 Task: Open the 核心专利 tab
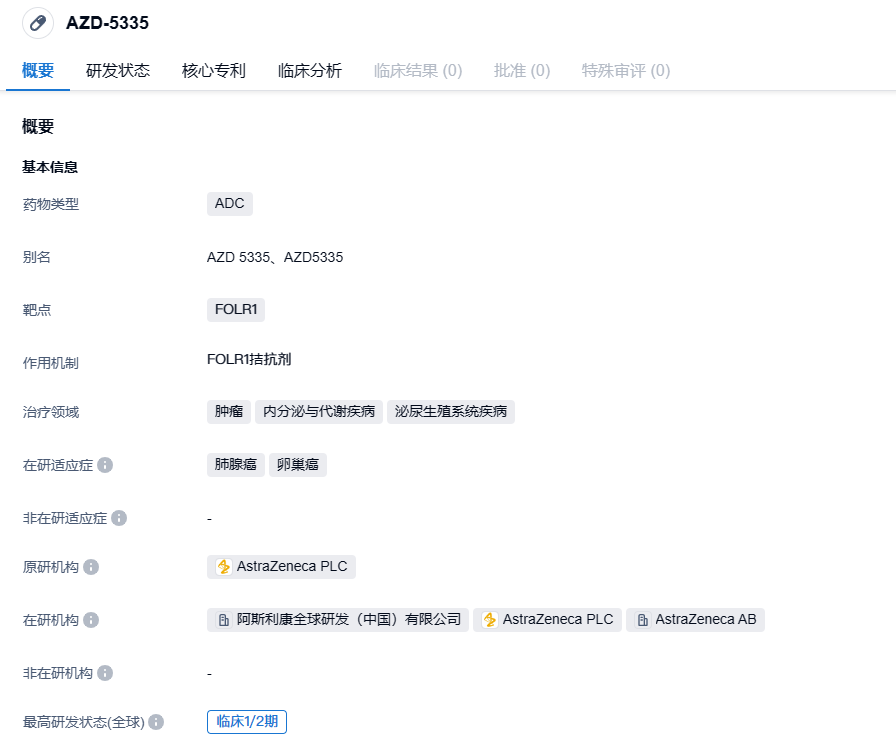[214, 71]
